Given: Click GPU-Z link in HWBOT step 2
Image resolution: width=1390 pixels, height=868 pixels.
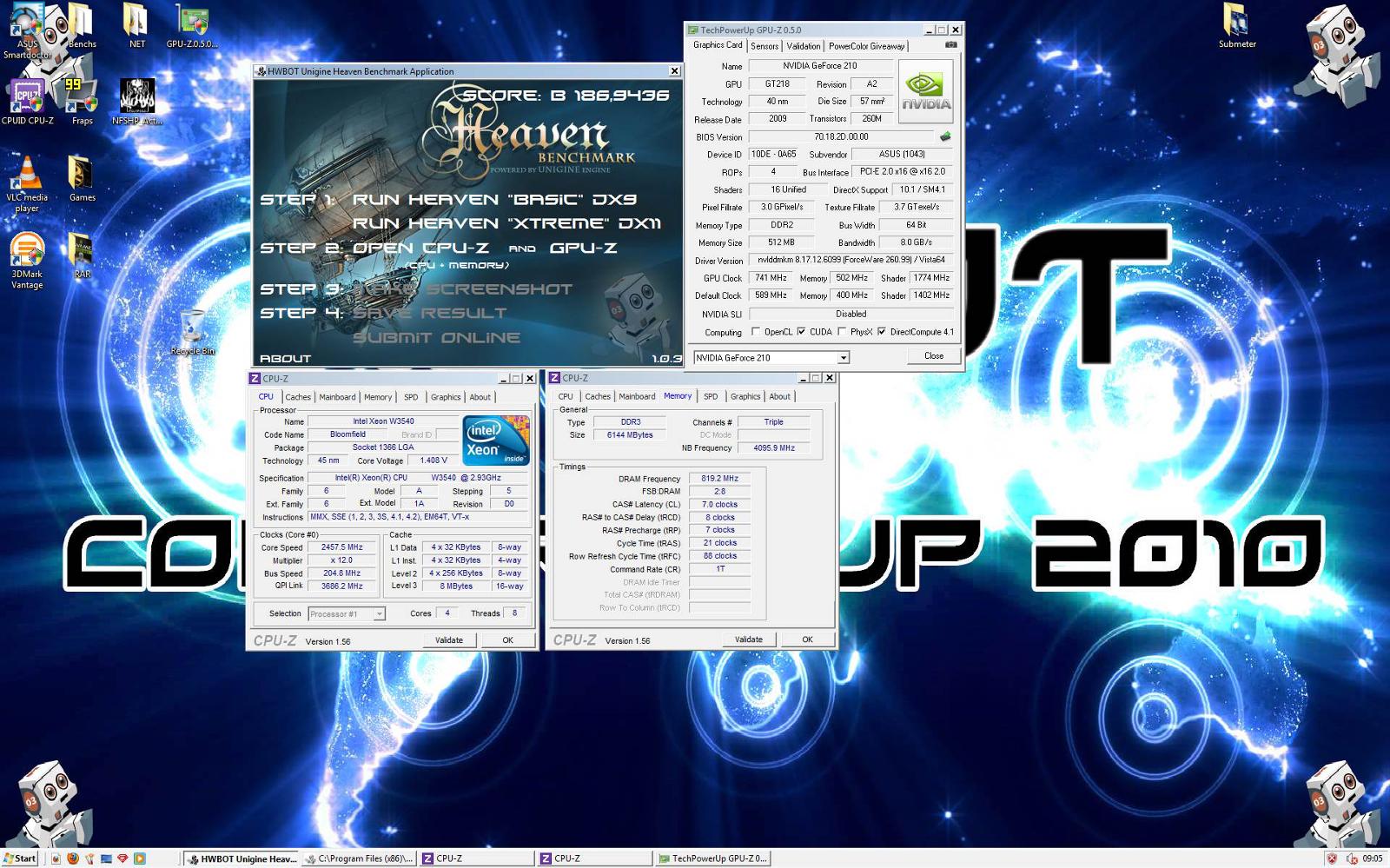Looking at the screenshot, I should click(583, 248).
